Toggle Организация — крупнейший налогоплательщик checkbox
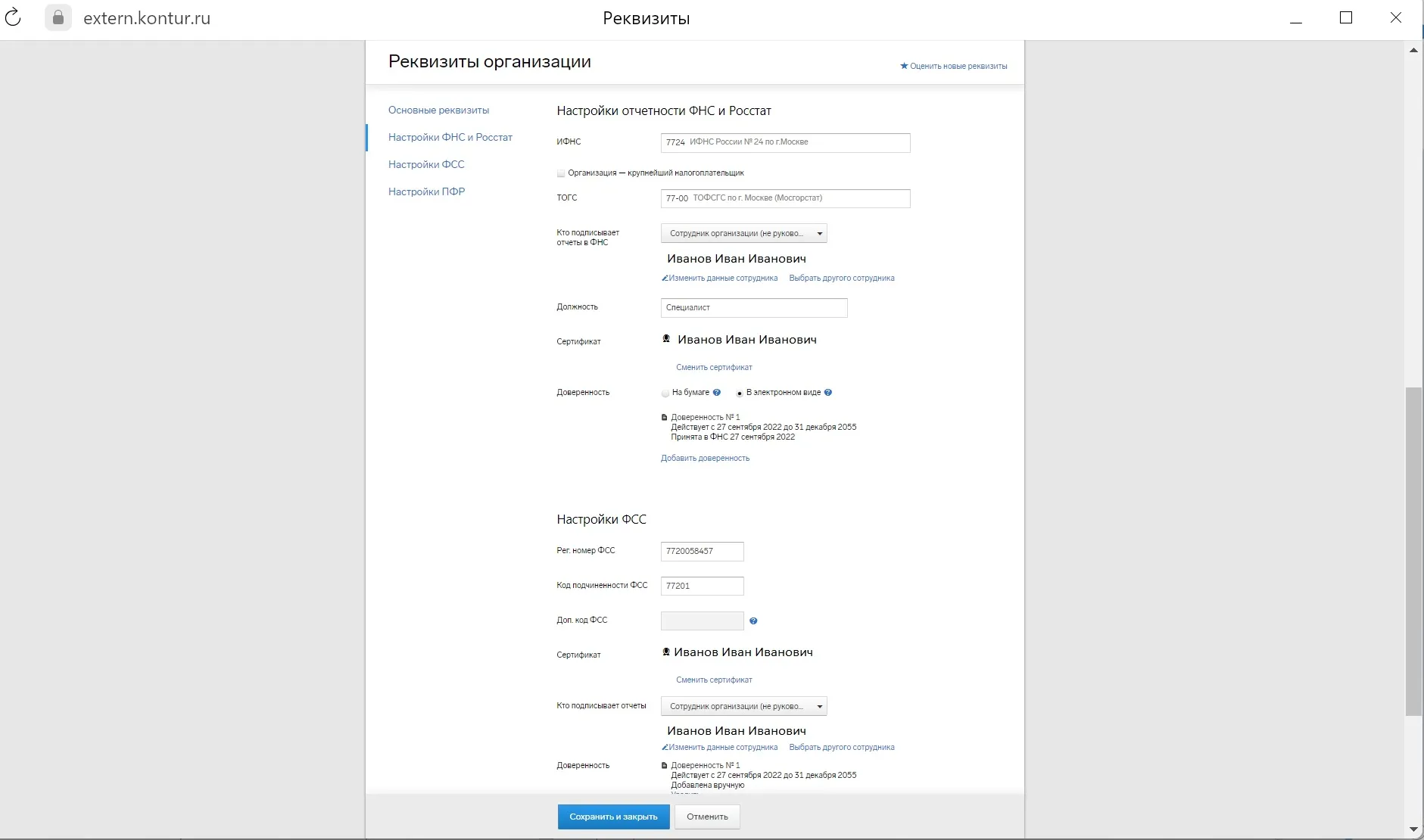 click(x=561, y=173)
